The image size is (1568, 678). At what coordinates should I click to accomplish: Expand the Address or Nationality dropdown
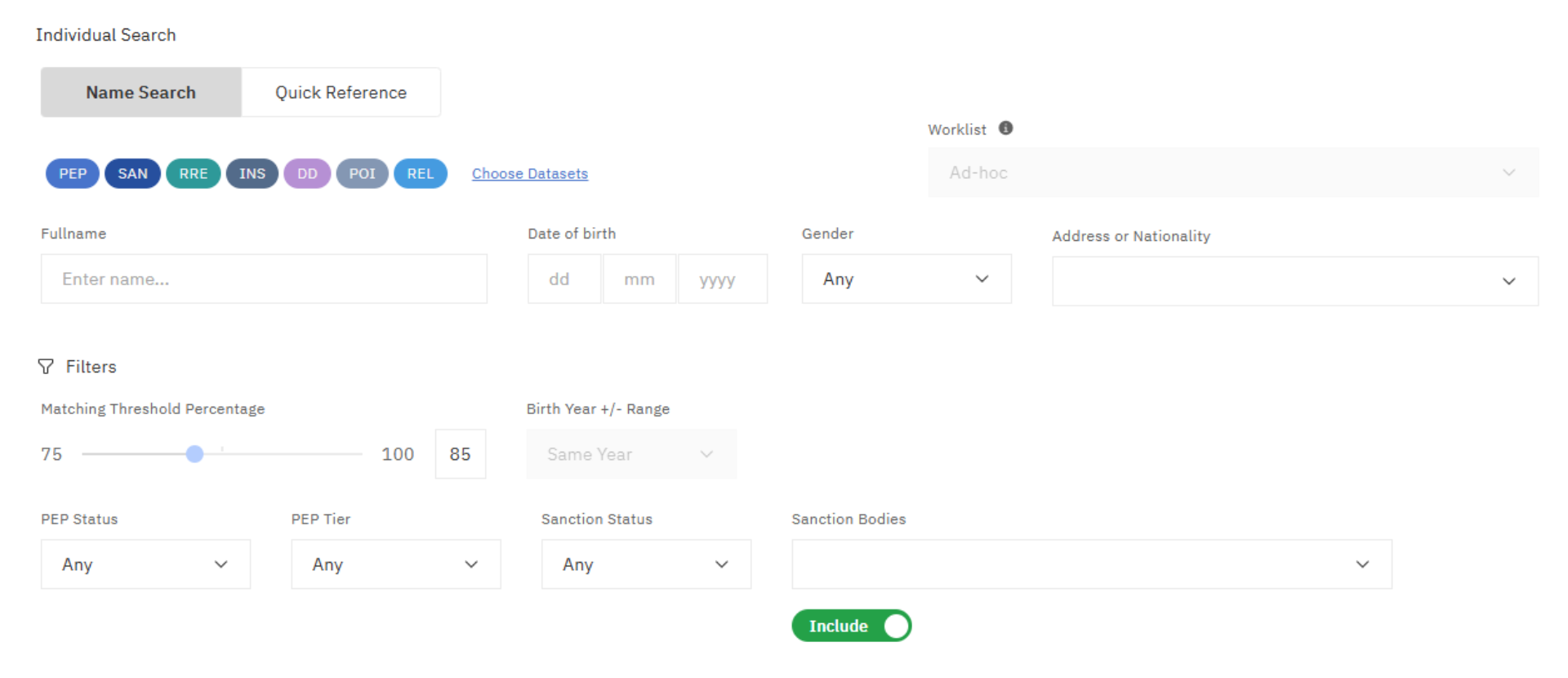[x=1294, y=282]
